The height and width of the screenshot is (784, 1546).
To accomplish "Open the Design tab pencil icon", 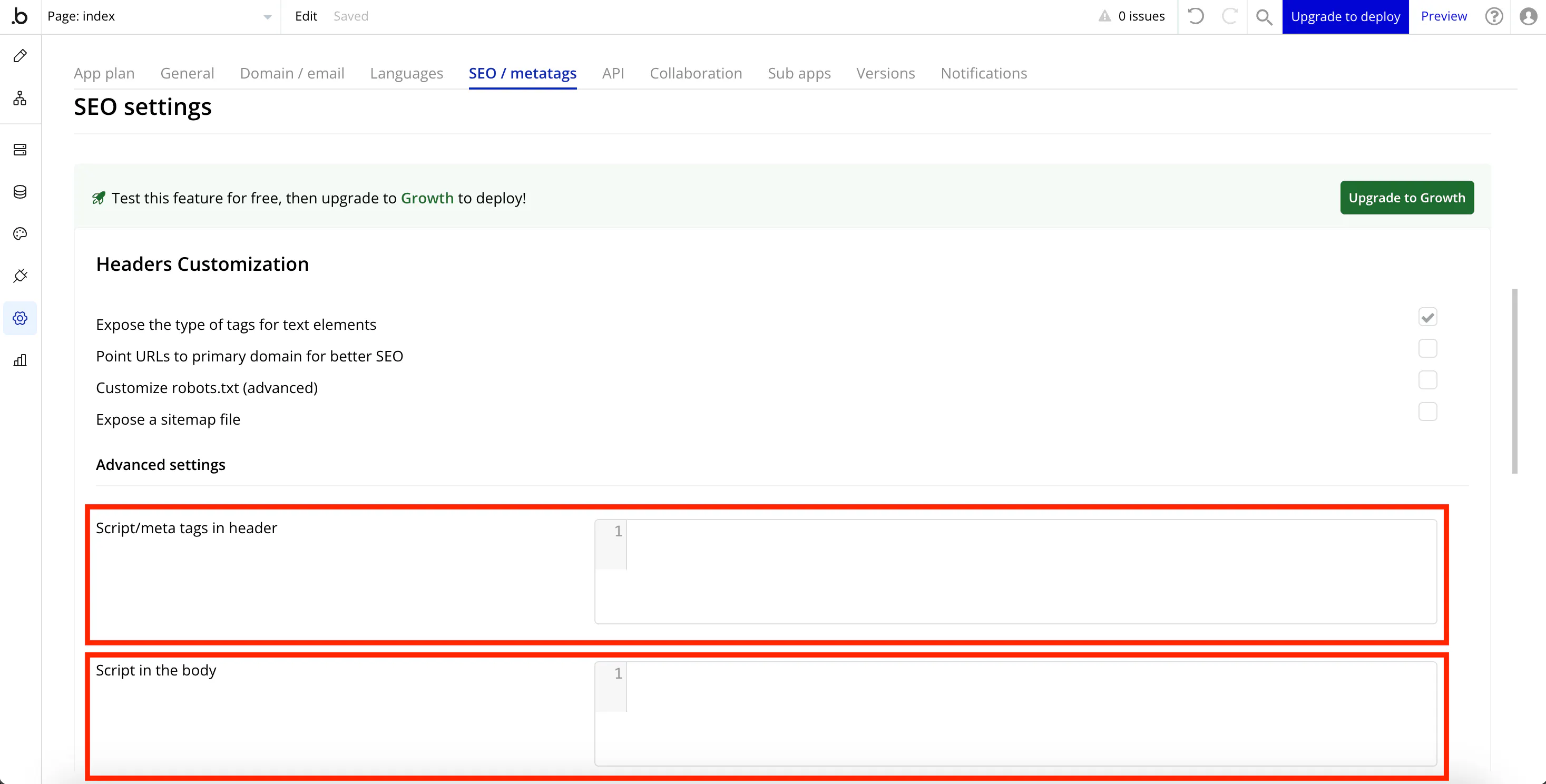I will tap(20, 56).
